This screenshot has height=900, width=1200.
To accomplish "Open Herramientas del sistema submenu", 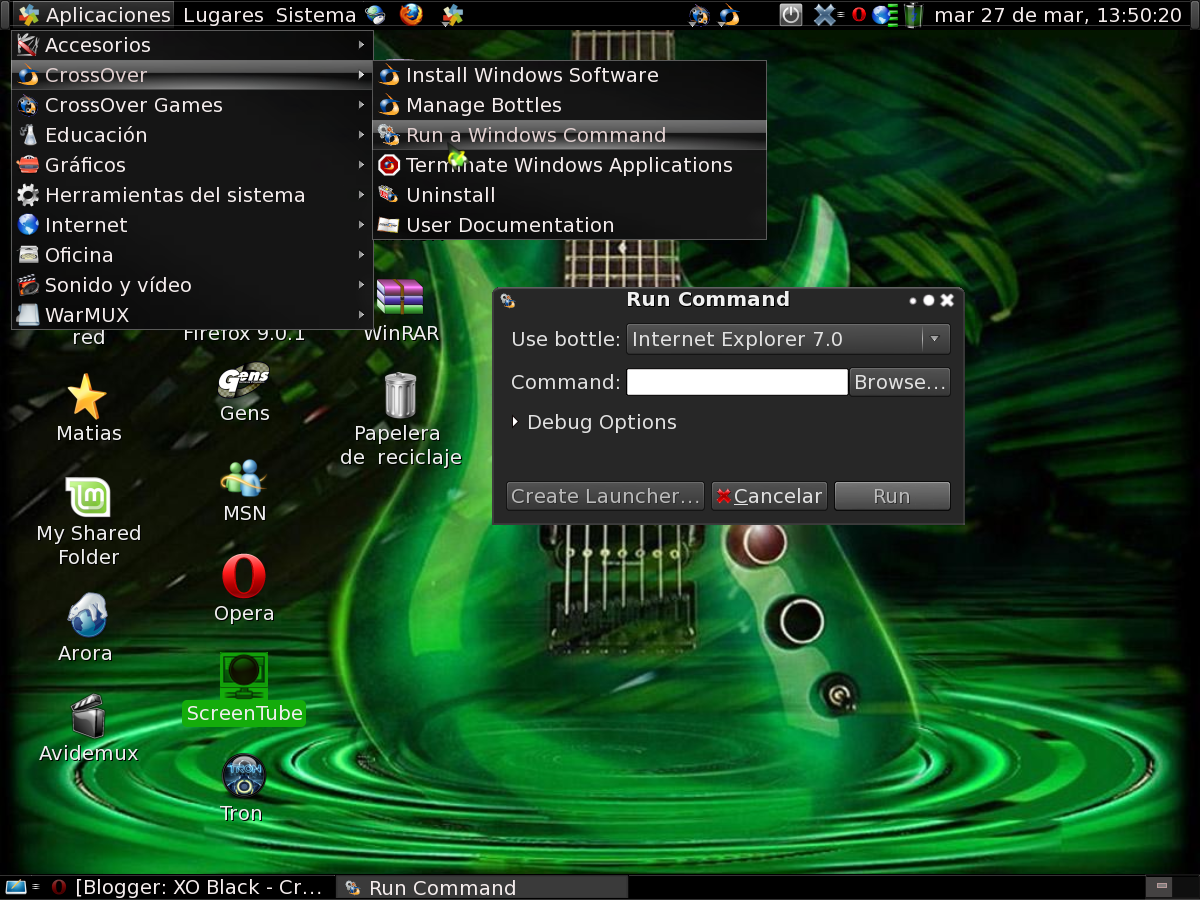I will 192,195.
